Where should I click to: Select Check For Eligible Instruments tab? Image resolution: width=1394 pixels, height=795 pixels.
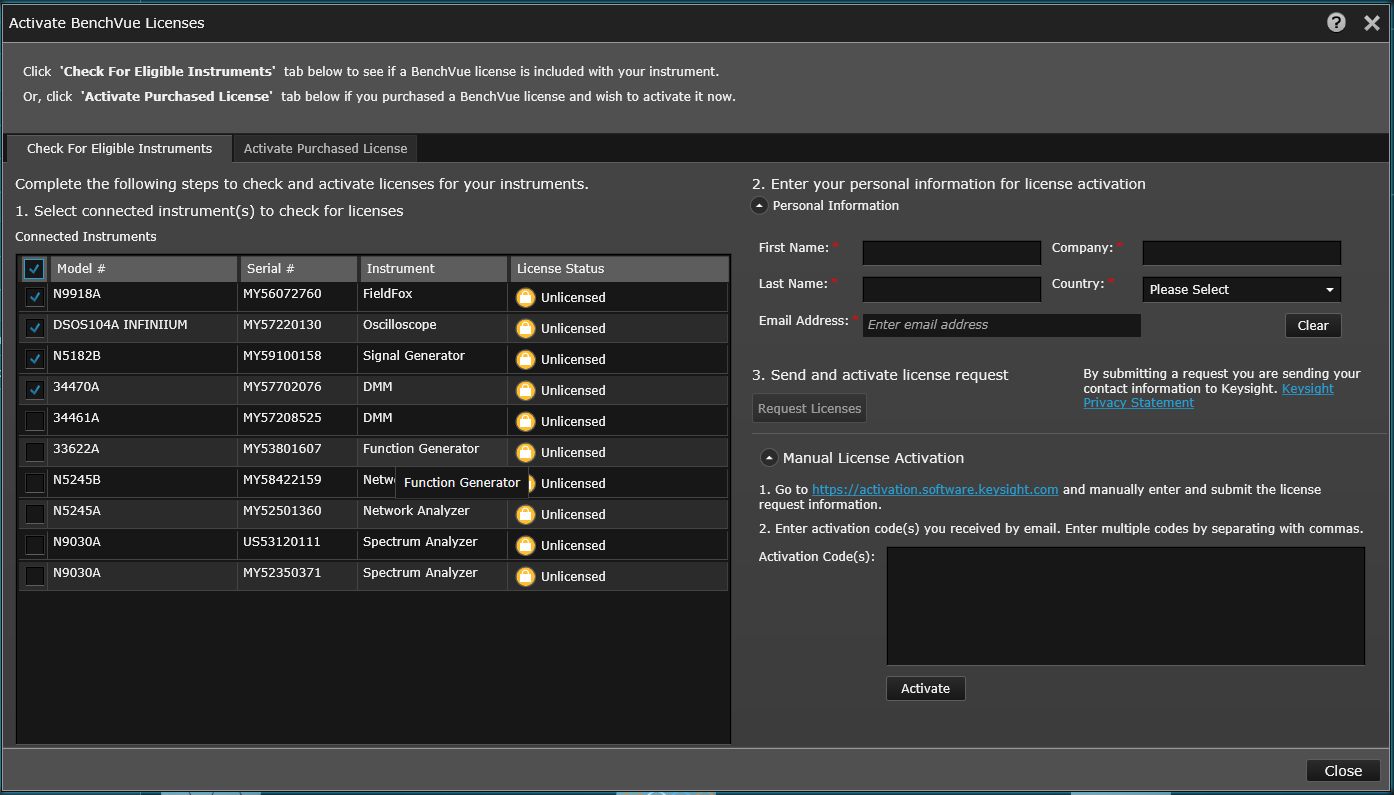pyautogui.click(x=119, y=149)
